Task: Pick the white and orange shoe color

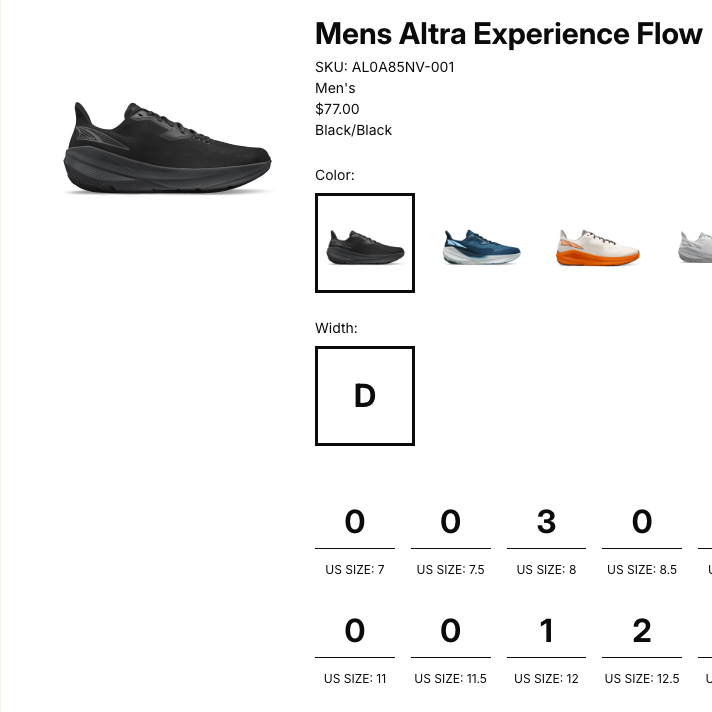Action: tap(597, 247)
